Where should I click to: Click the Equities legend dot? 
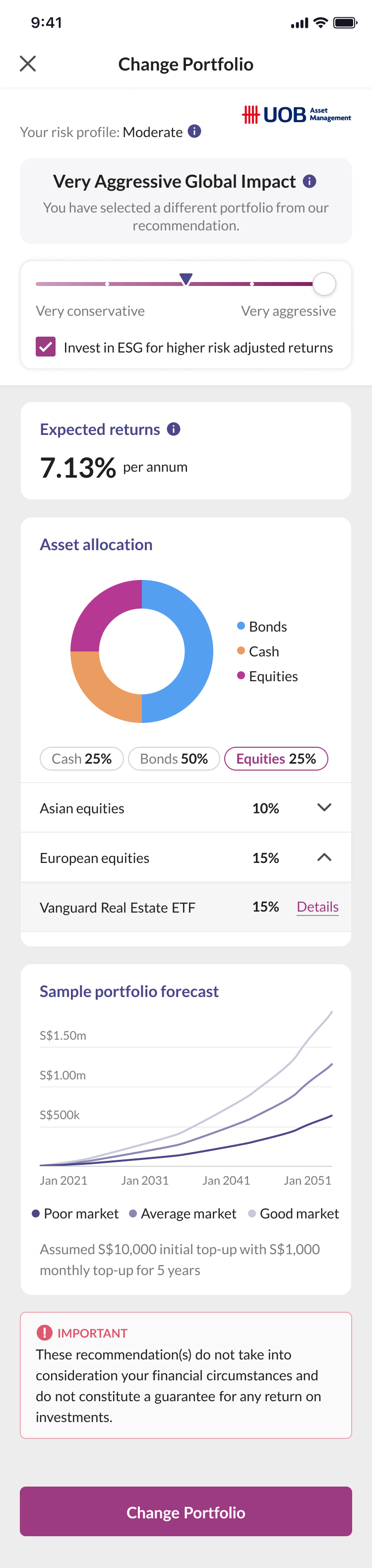(x=241, y=676)
